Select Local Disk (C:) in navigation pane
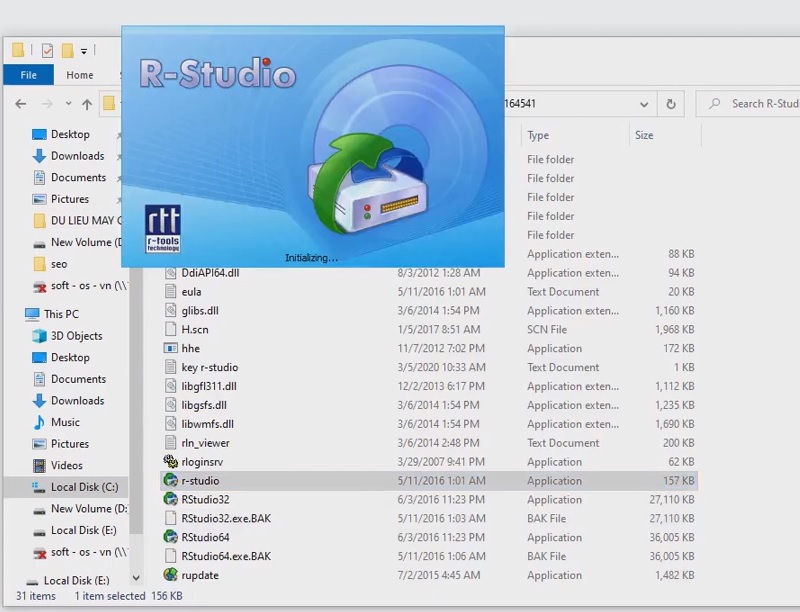This screenshot has height=612, width=800. click(84, 487)
